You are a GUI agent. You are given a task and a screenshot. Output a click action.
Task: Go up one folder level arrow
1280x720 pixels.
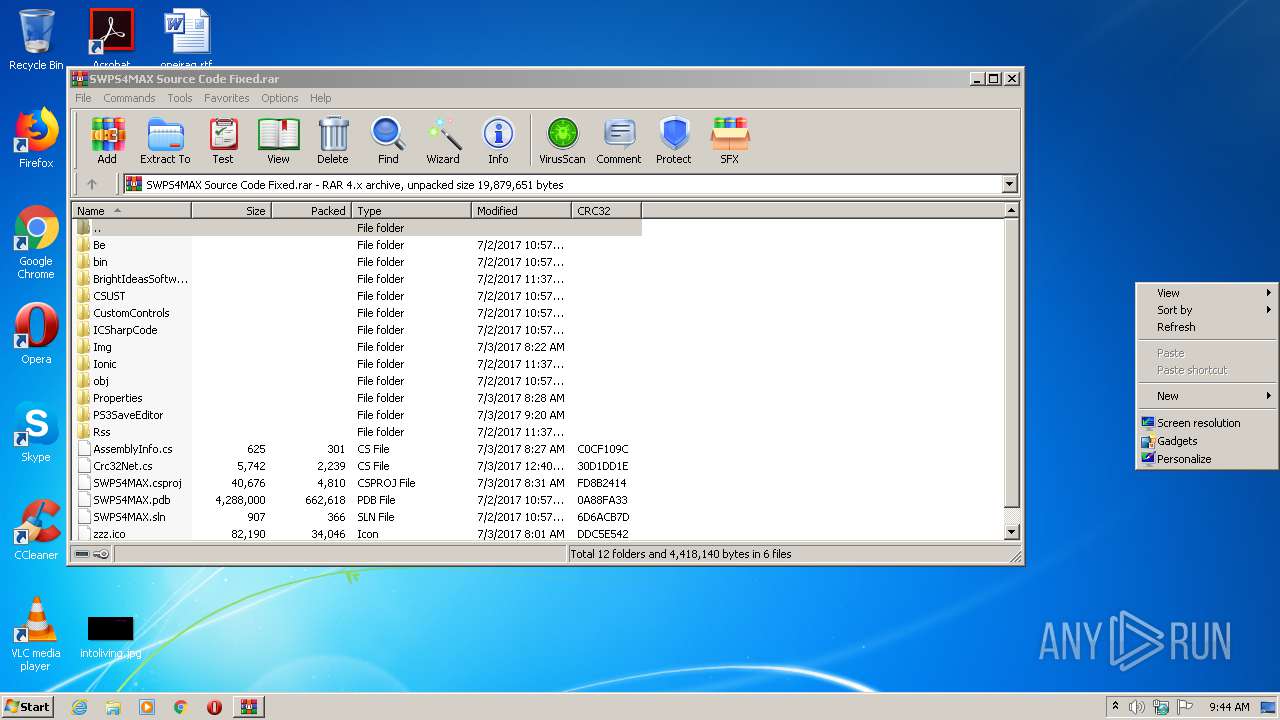click(92, 184)
